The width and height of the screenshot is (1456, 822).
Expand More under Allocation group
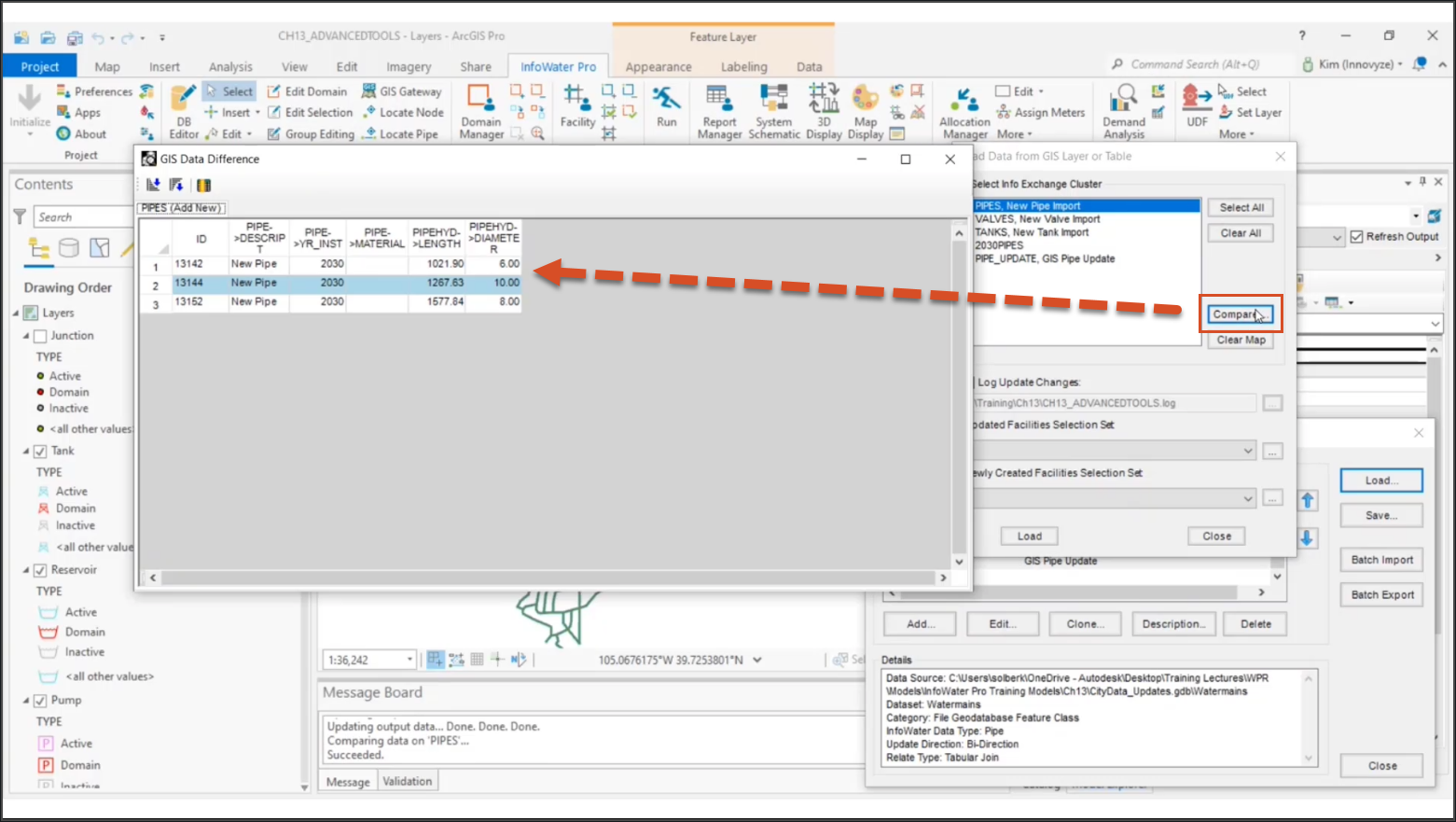click(x=1015, y=134)
